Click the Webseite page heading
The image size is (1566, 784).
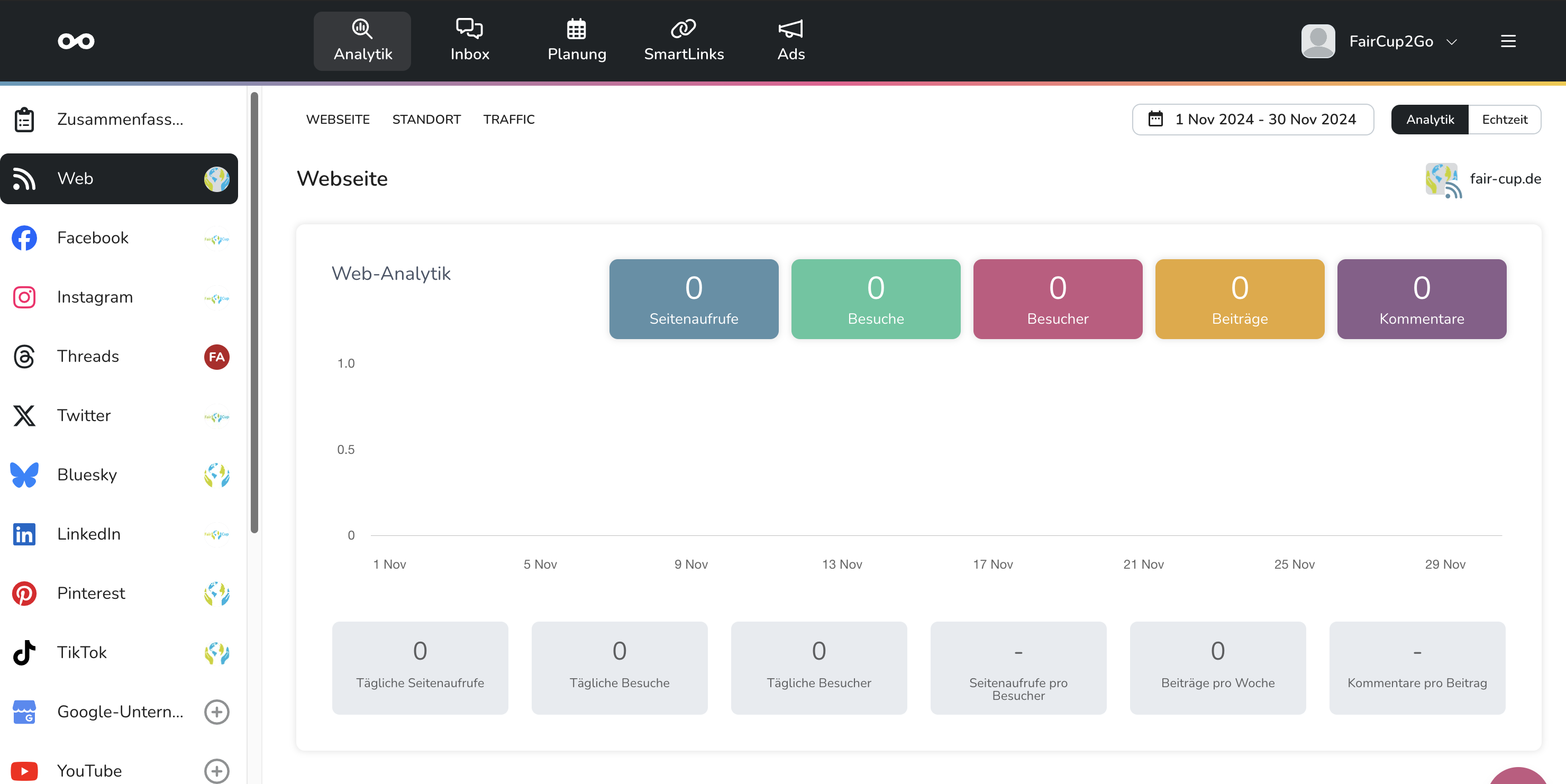tap(342, 179)
